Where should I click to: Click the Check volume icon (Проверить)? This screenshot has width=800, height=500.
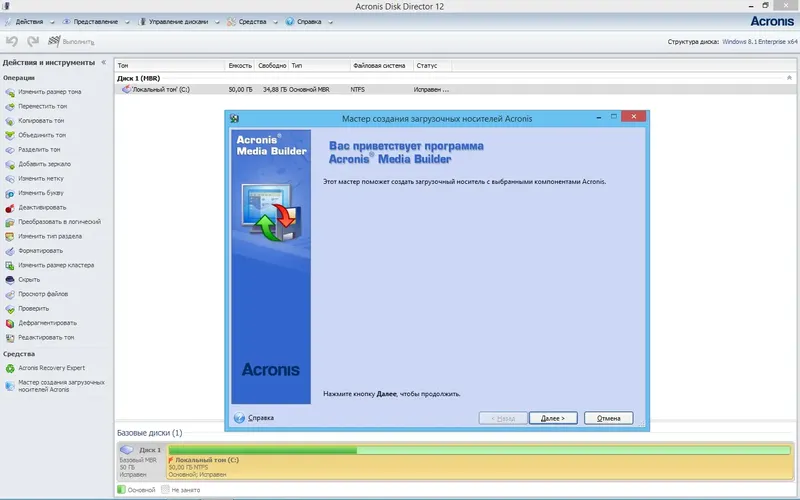pos(10,309)
